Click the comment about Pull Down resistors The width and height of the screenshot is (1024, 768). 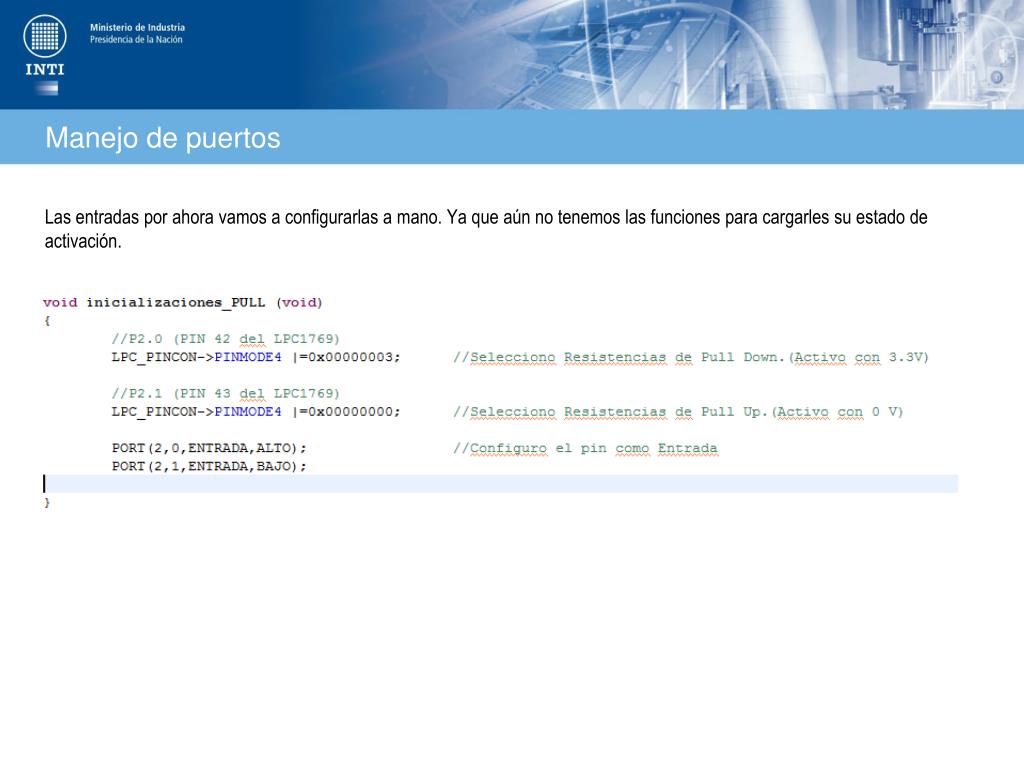tap(690, 357)
